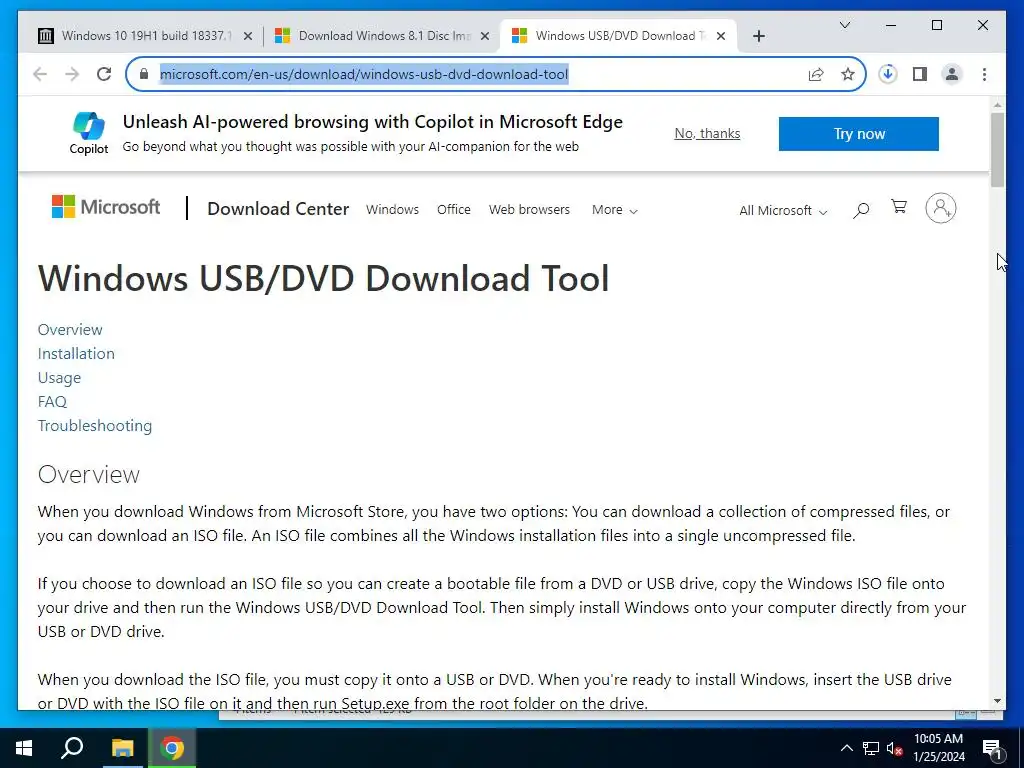
Task: Click the Try now button
Action: 858,134
